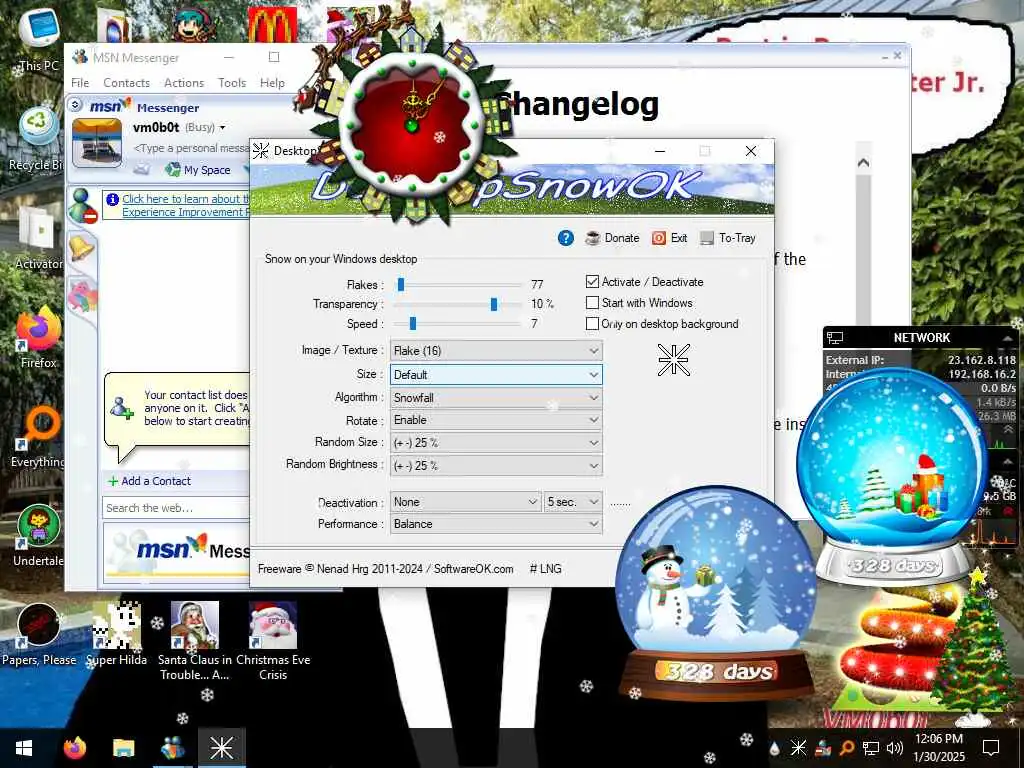Click the network tray icon

coord(871,748)
